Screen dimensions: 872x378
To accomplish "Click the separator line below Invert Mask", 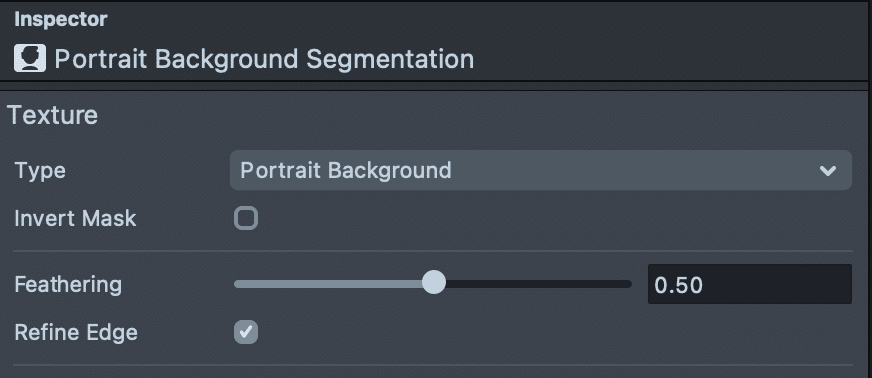I will pyautogui.click(x=433, y=251).
